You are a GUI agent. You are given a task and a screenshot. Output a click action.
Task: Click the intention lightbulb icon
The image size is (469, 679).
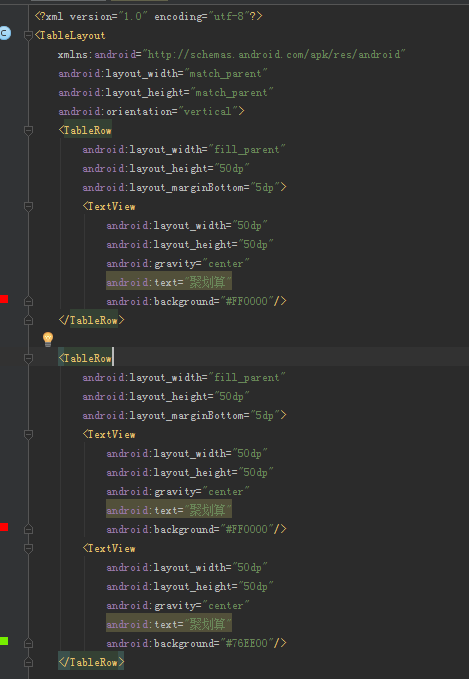48,339
